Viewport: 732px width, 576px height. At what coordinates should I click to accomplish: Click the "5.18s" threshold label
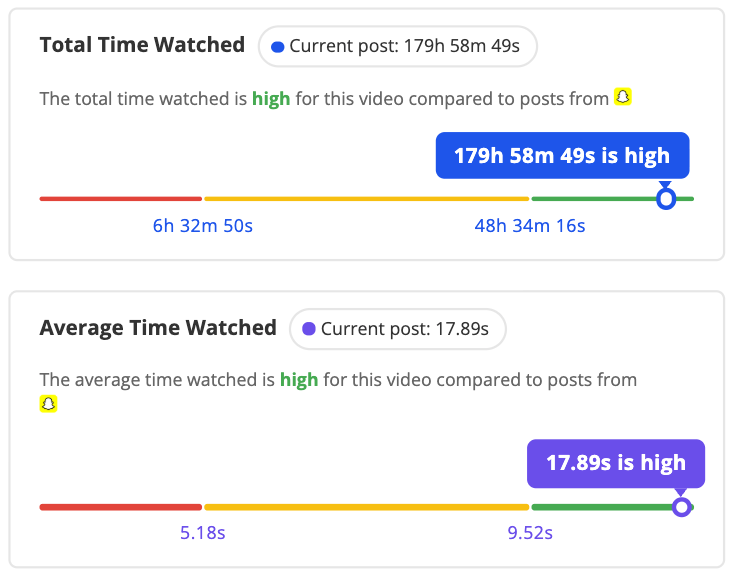pos(203,533)
